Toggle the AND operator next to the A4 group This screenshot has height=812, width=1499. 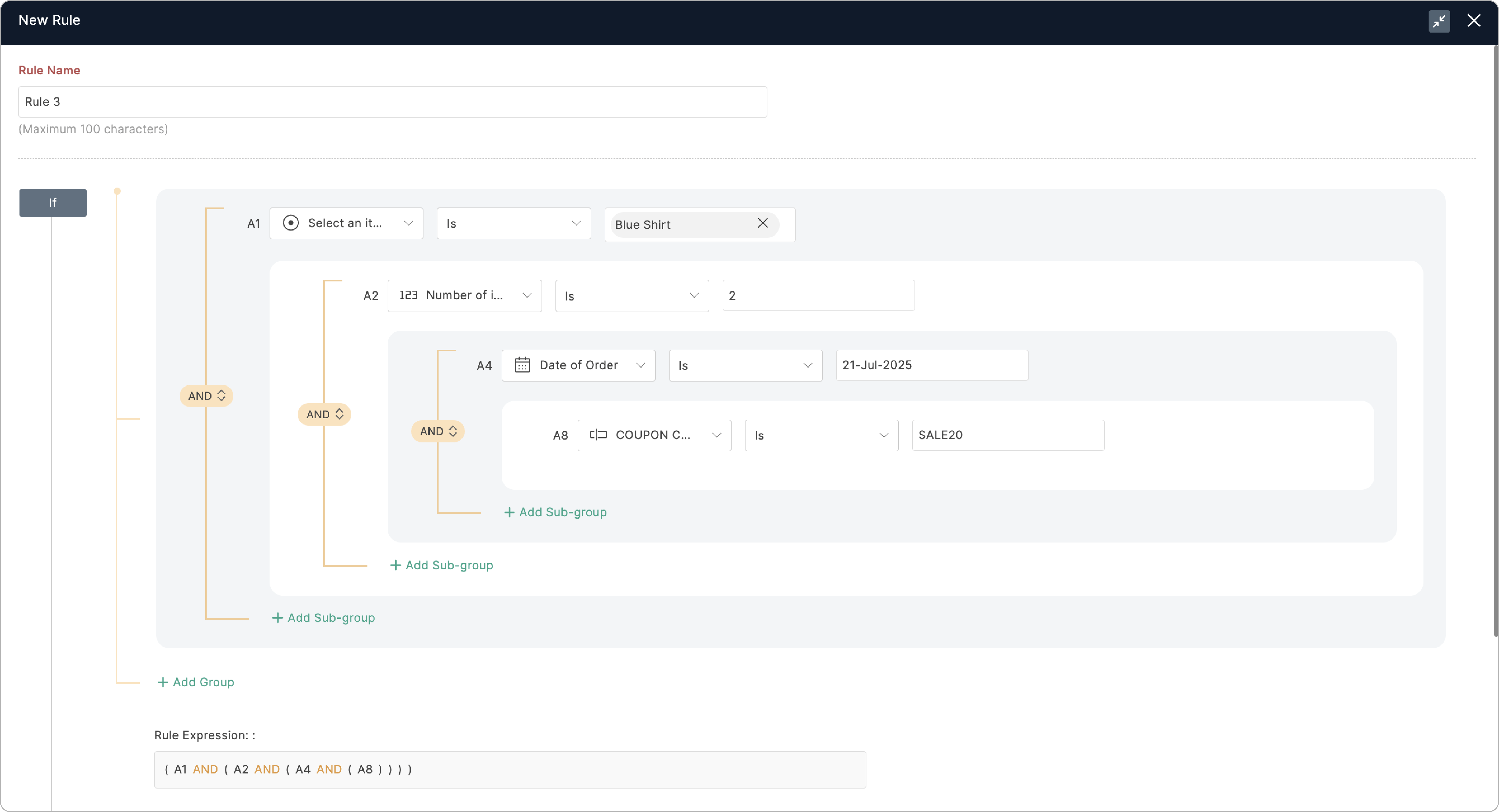(438, 432)
